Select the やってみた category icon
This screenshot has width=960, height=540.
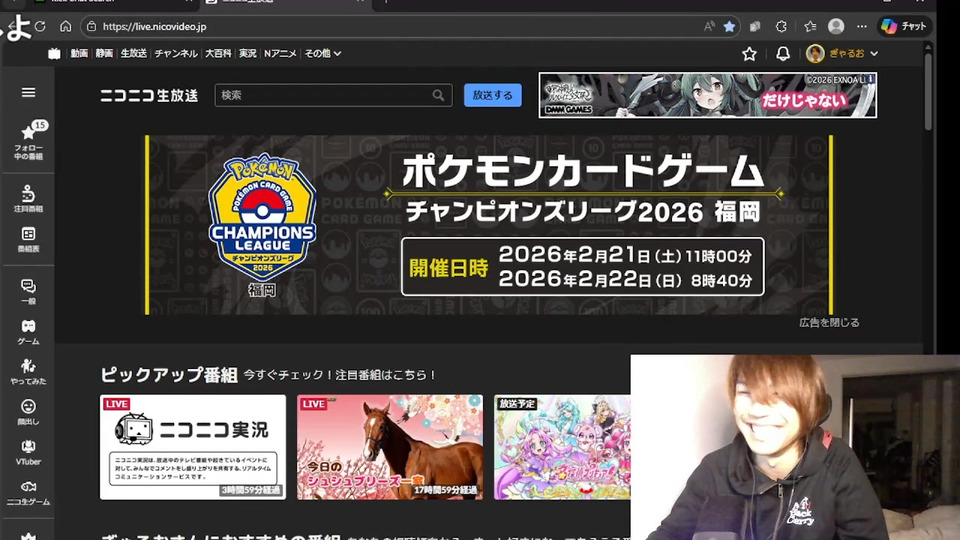click(28, 372)
